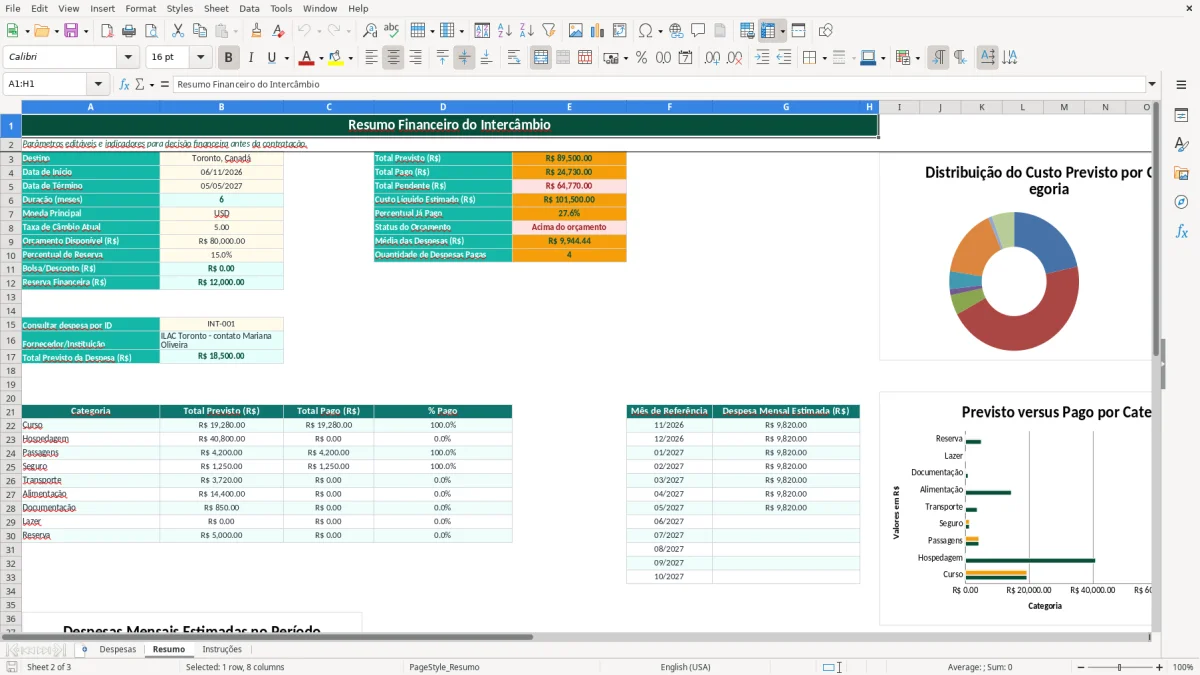
Task: Click the formula input line
Action: (658, 85)
